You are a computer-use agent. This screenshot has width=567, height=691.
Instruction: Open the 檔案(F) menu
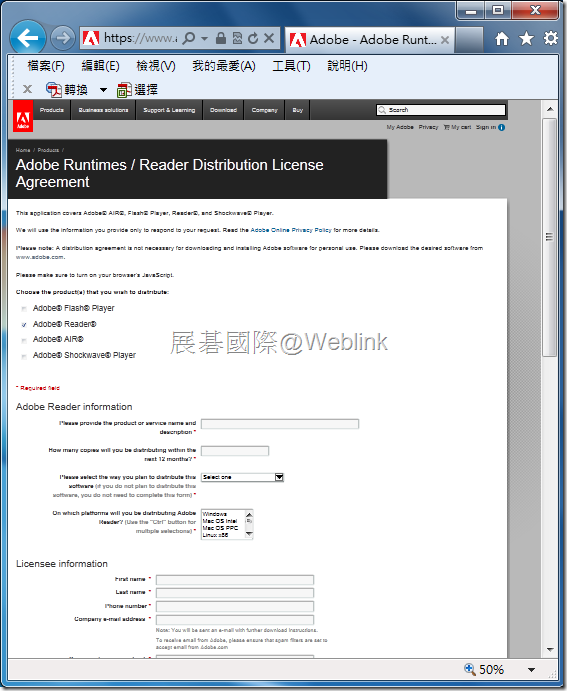click(x=46, y=66)
